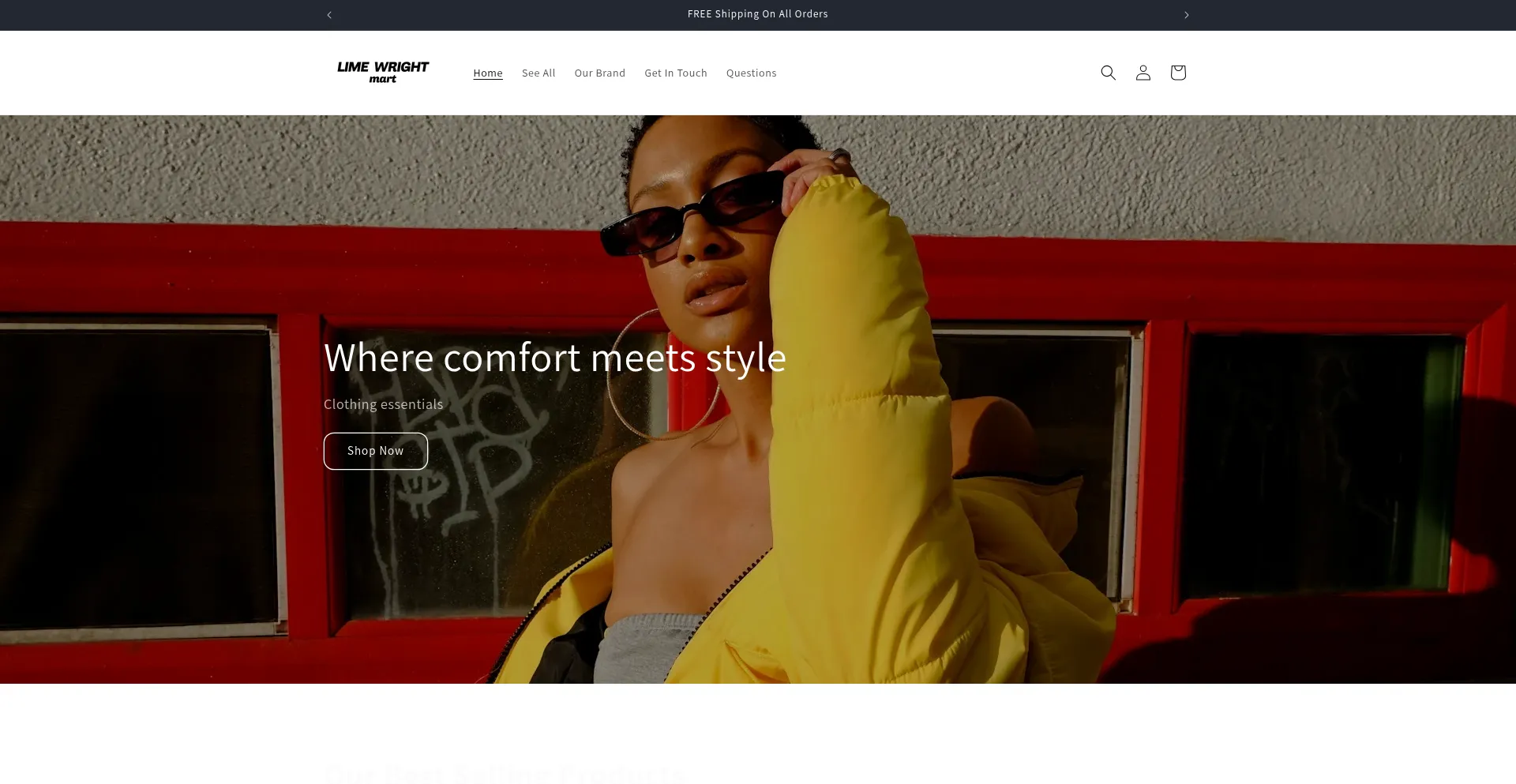
Task: Show previous announcement with left chevron
Action: 329,15
